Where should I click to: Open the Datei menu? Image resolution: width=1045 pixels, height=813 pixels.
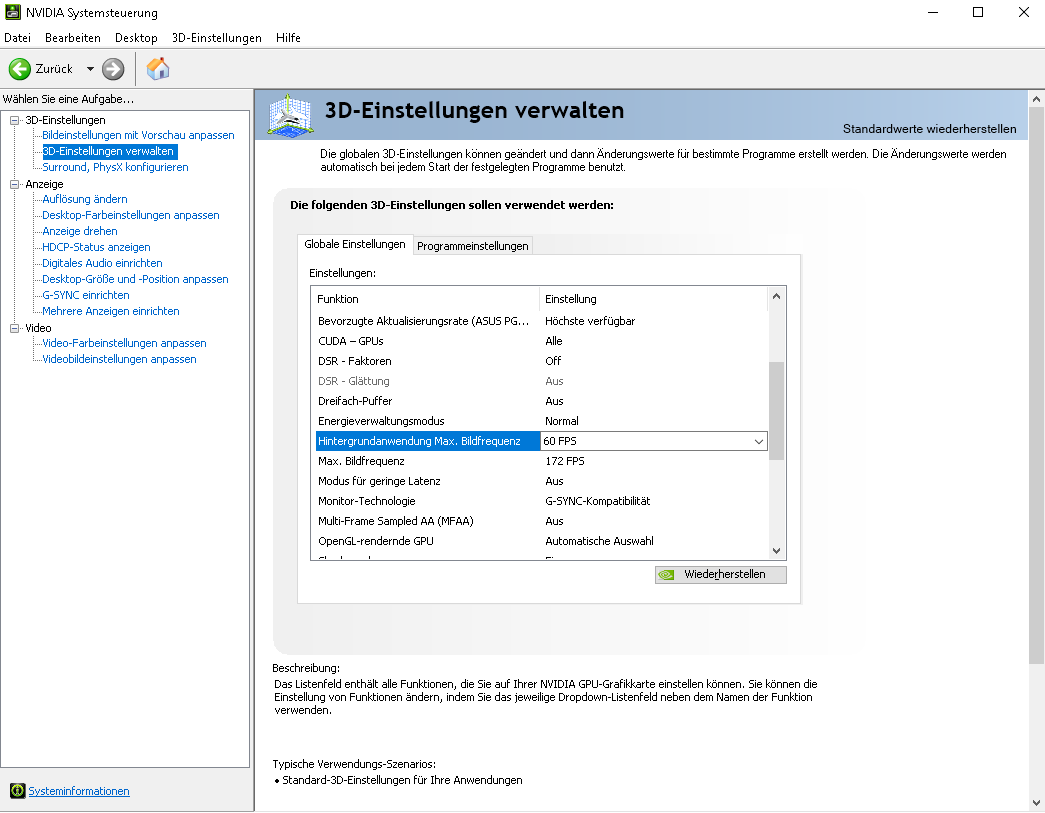17,38
